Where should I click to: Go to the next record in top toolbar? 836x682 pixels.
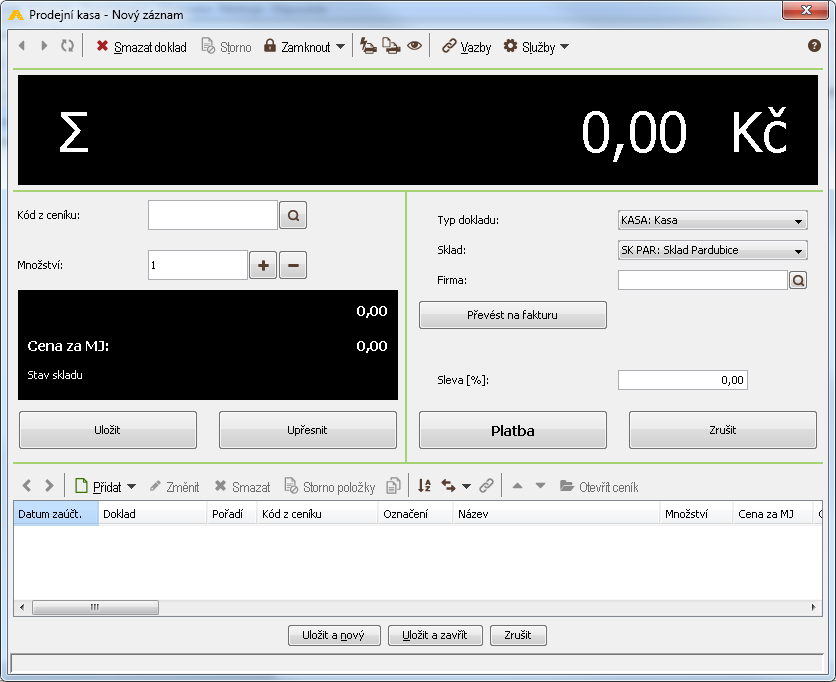pos(44,46)
